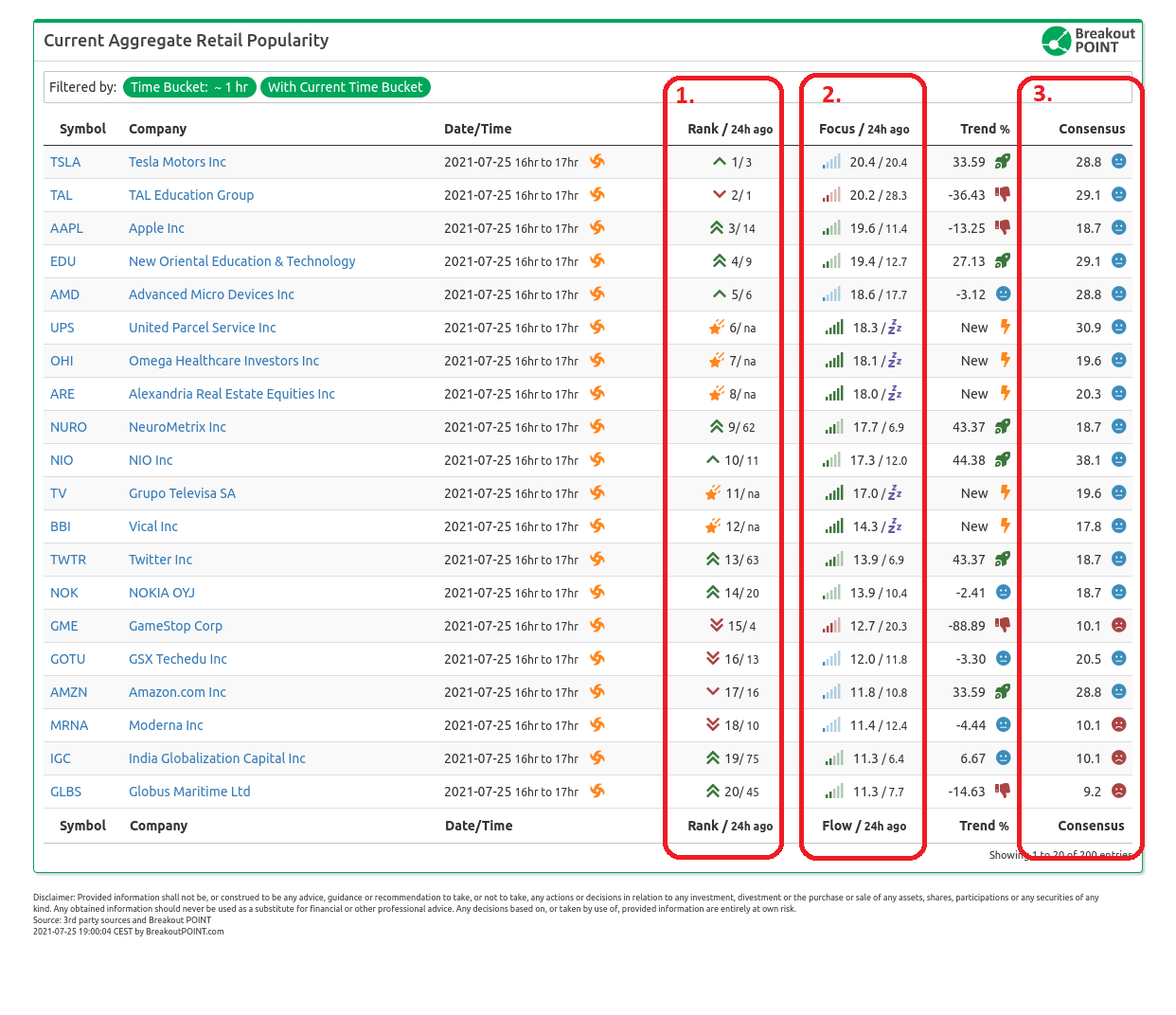Click the Twitter Inc company link

coord(160,560)
